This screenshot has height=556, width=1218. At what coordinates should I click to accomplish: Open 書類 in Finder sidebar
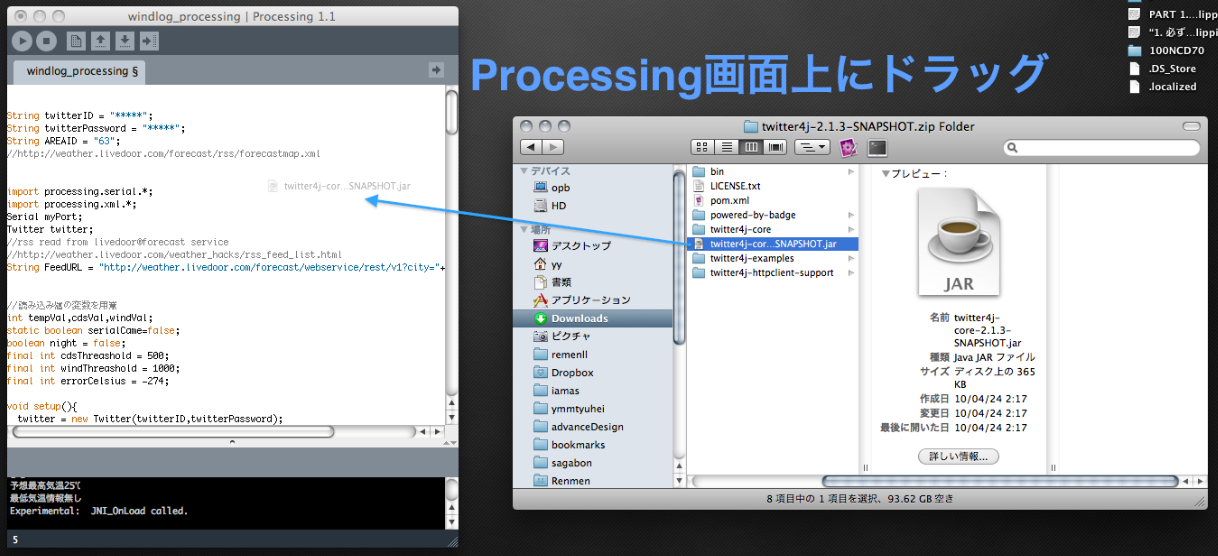[554, 282]
